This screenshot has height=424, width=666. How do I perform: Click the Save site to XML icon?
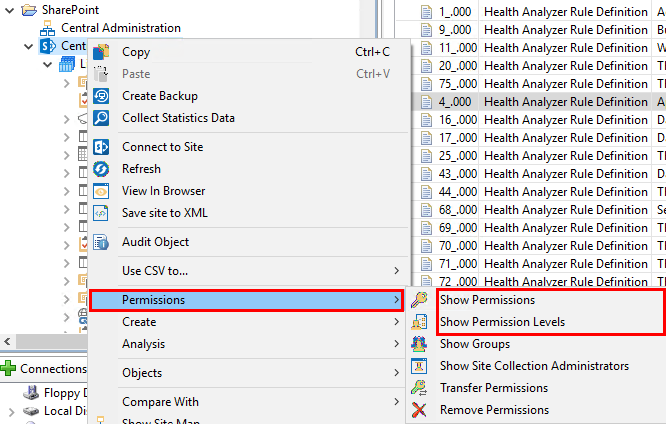click(101, 213)
